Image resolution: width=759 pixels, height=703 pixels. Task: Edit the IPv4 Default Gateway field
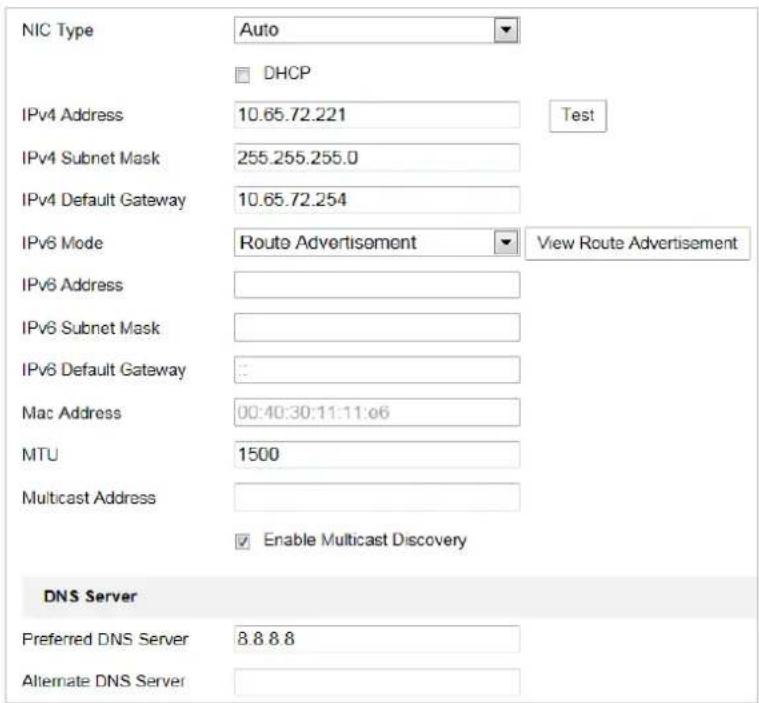click(377, 199)
